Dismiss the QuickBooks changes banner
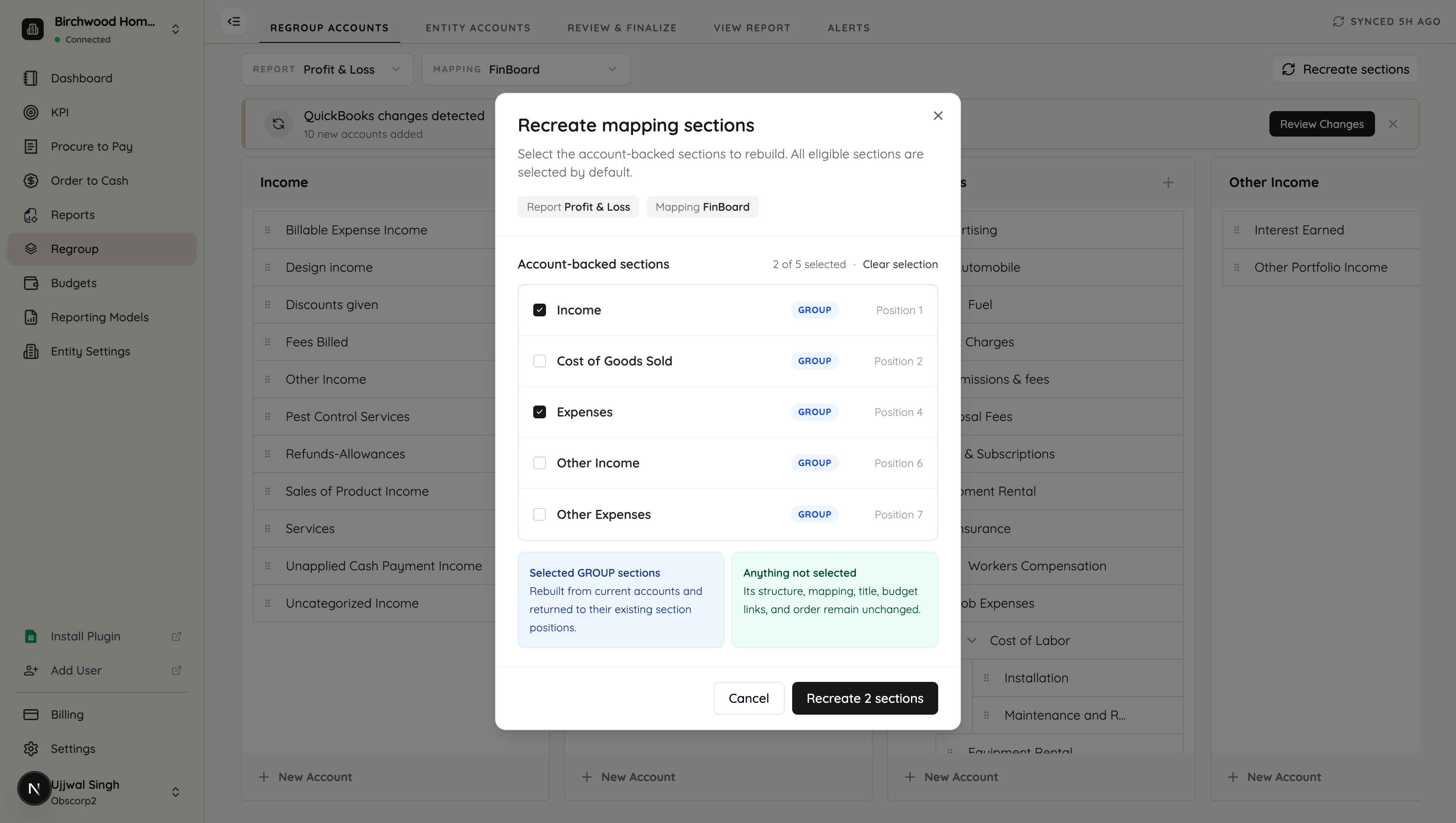This screenshot has width=1456, height=823. click(1393, 124)
